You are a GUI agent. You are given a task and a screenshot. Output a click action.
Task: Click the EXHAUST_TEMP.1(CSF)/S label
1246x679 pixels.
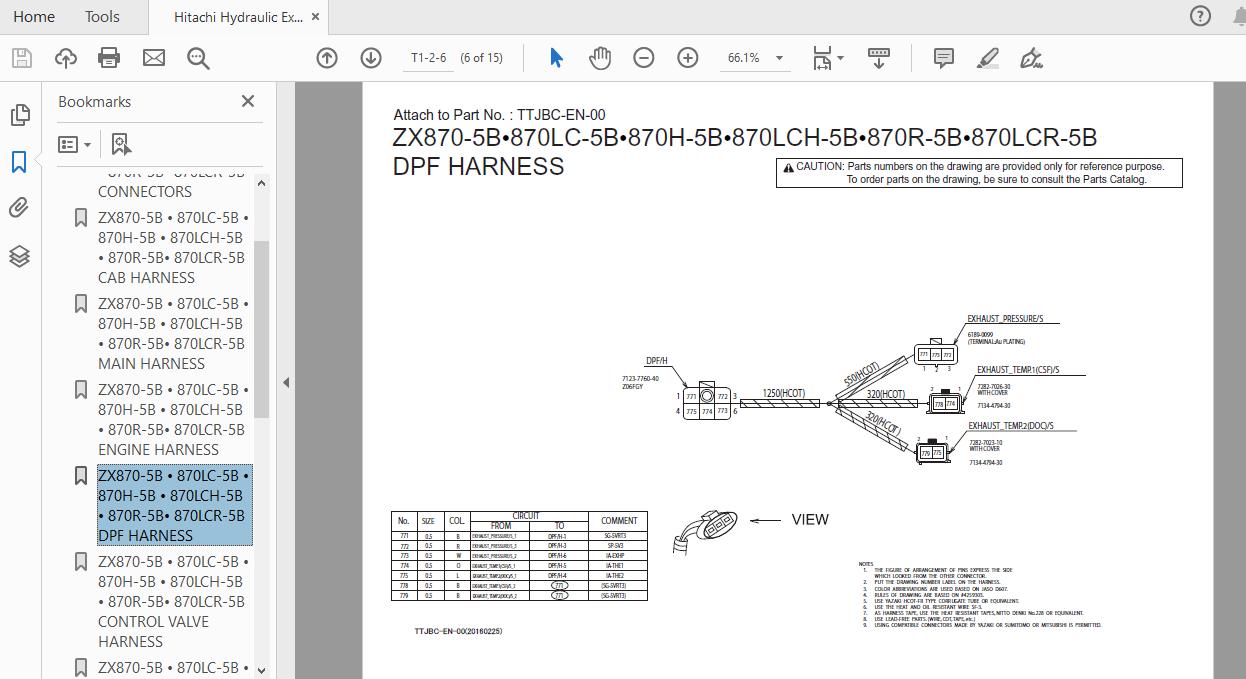click(x=1018, y=370)
